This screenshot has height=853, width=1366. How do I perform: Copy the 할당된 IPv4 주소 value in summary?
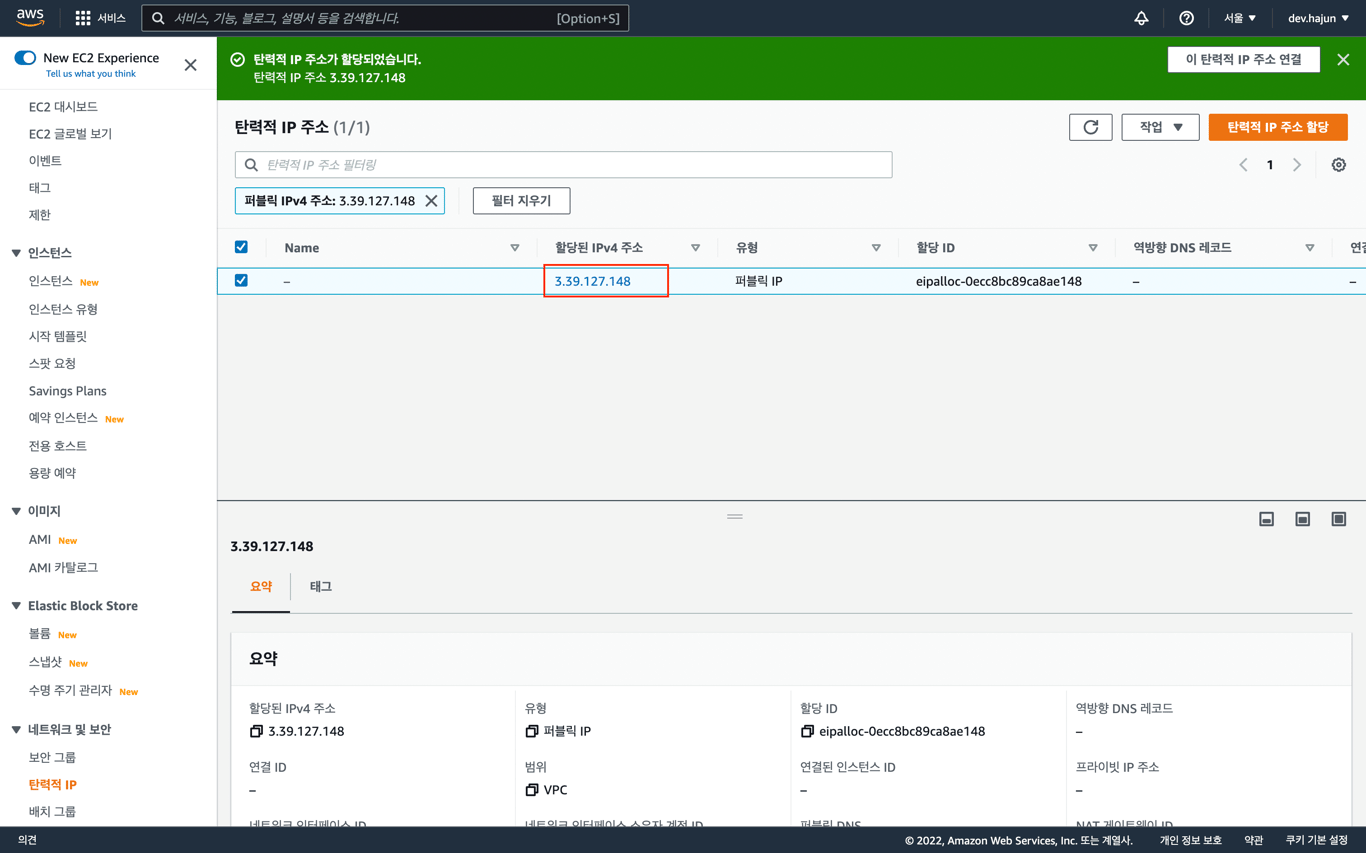256,732
